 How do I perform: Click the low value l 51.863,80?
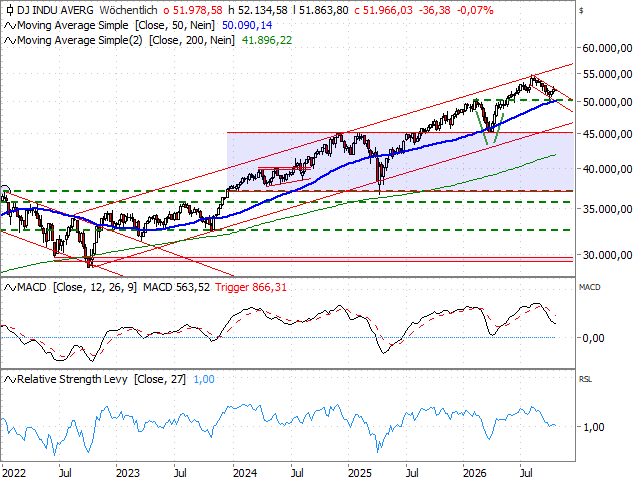click(x=321, y=10)
